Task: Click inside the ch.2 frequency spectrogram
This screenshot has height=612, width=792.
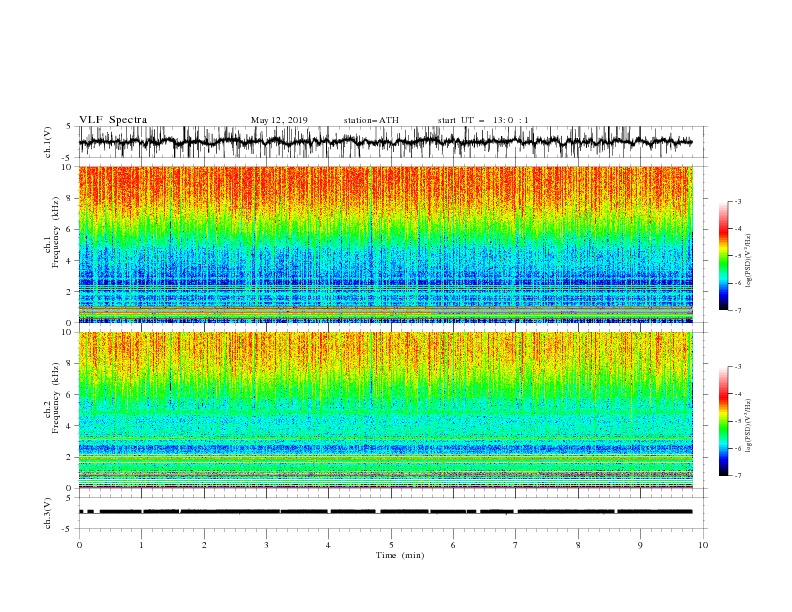Action: point(386,410)
